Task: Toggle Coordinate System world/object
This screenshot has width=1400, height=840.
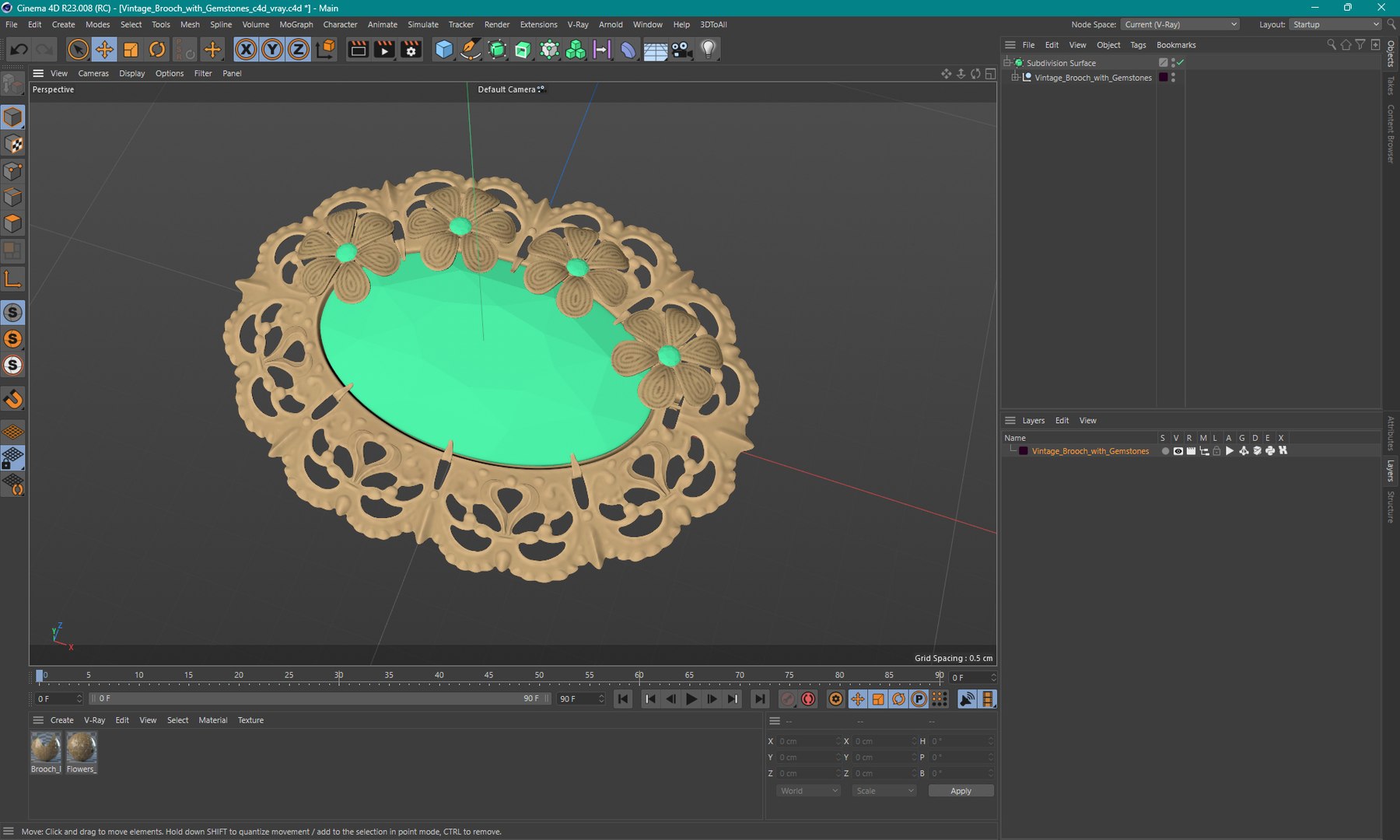Action: [326, 50]
